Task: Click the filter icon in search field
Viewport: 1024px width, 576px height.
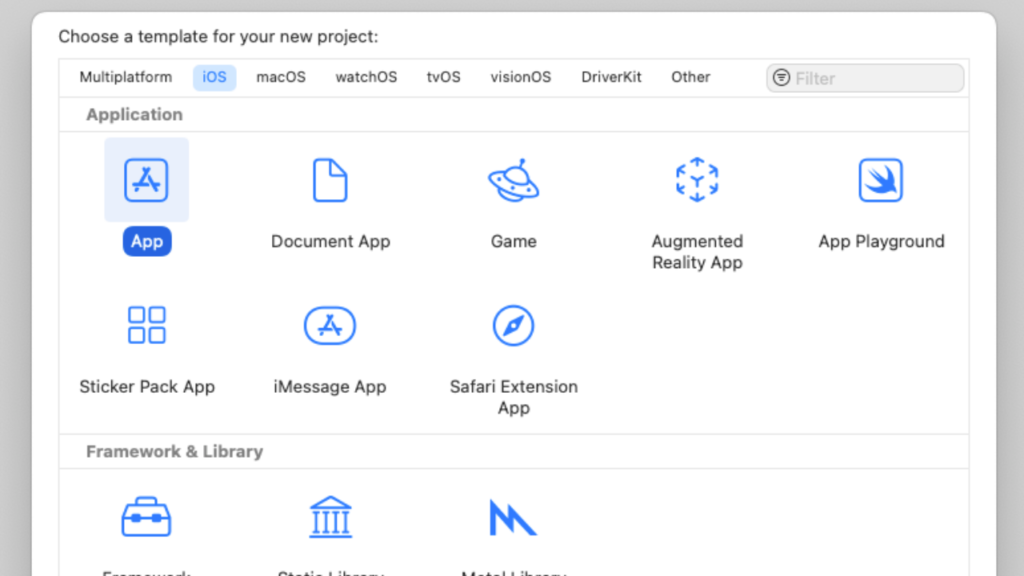Action: point(781,78)
